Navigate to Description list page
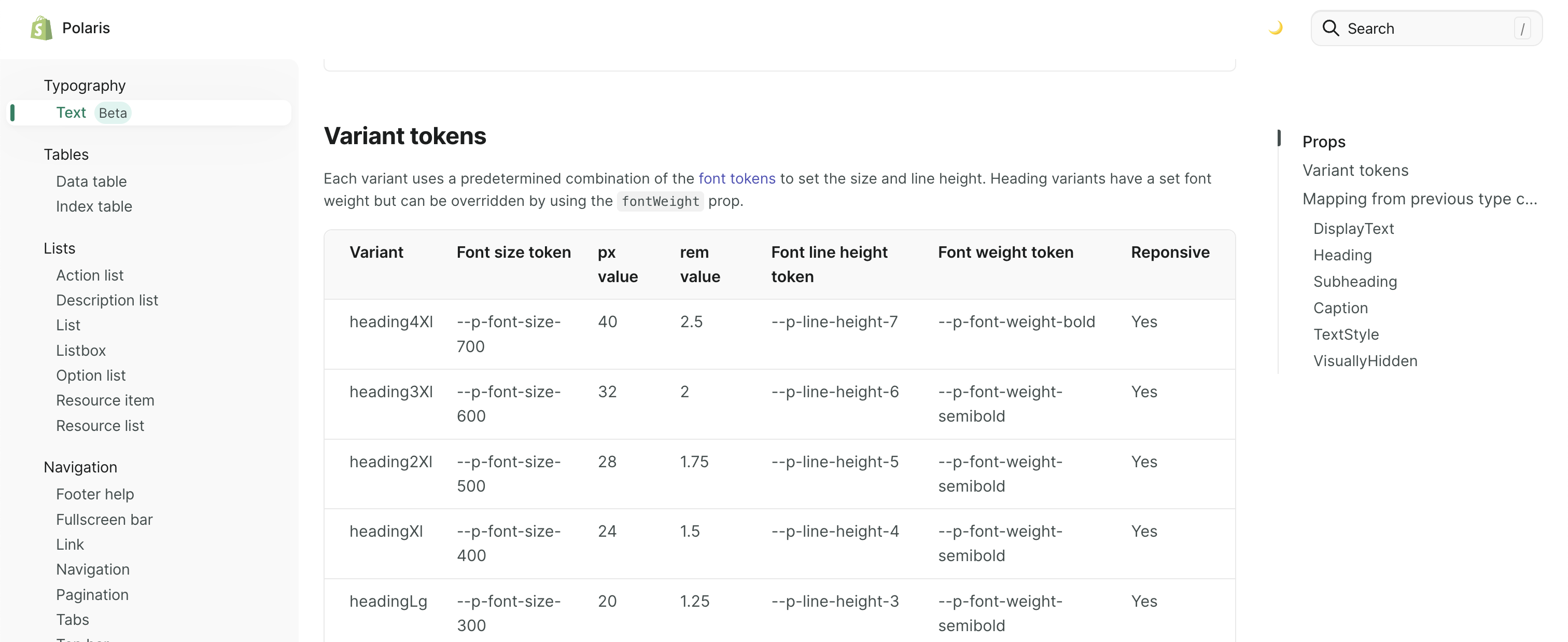The height and width of the screenshot is (642, 1568). (x=107, y=300)
